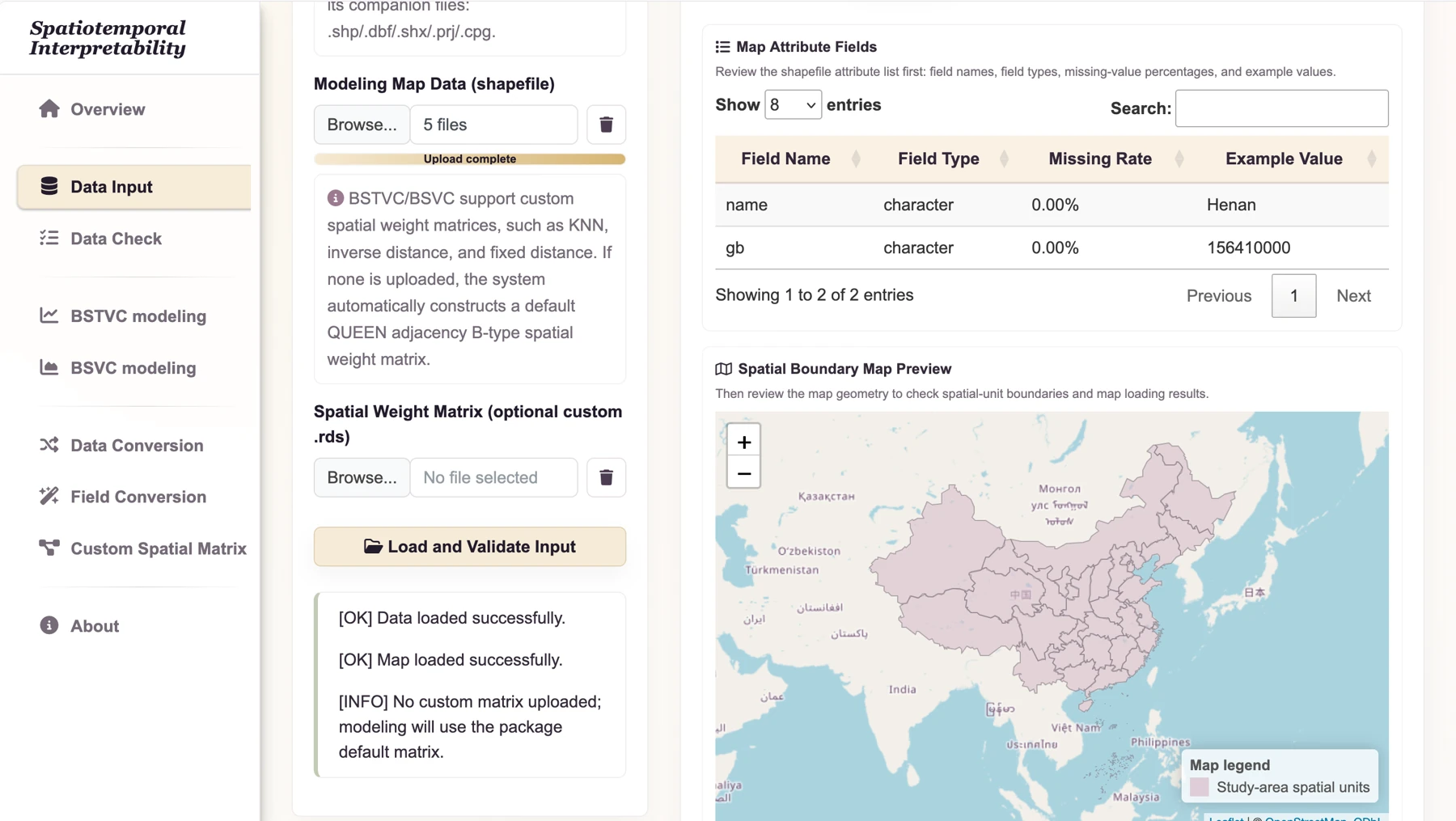Click the info icon beside BSTVC/BSVC note
This screenshot has width=1456, height=821.
click(x=335, y=198)
